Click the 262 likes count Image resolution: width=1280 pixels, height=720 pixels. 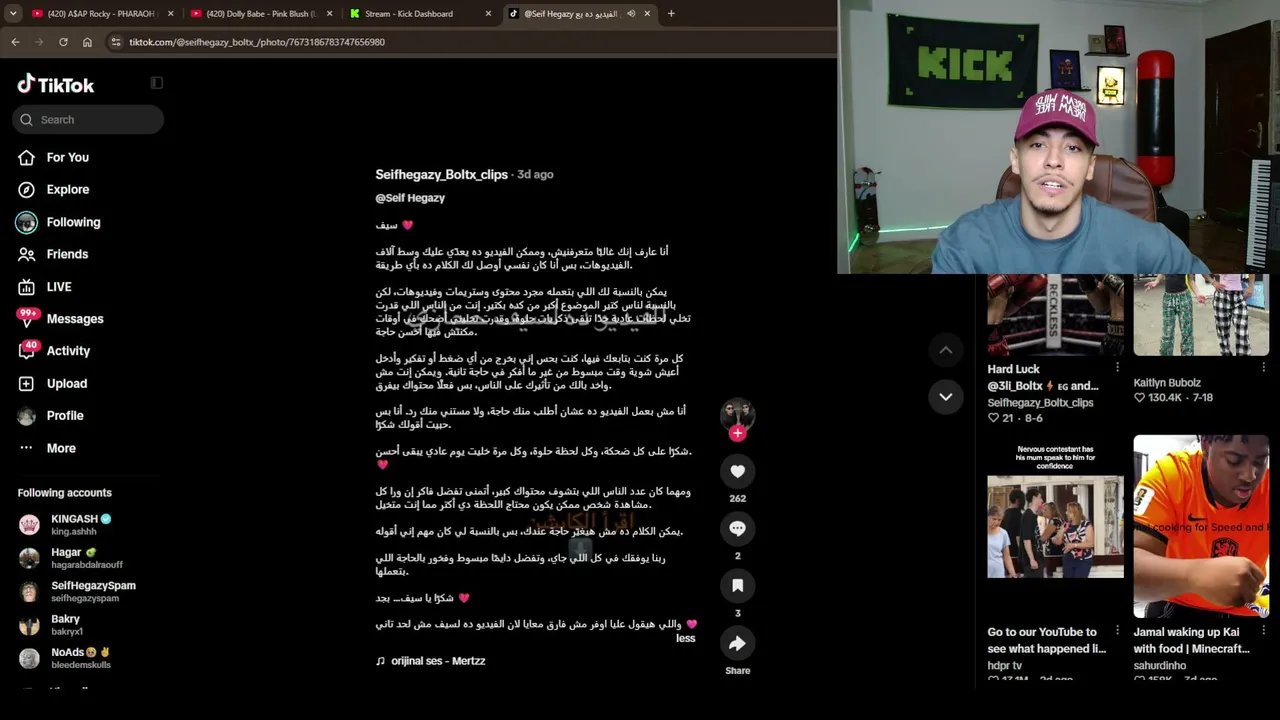pyautogui.click(x=737, y=498)
